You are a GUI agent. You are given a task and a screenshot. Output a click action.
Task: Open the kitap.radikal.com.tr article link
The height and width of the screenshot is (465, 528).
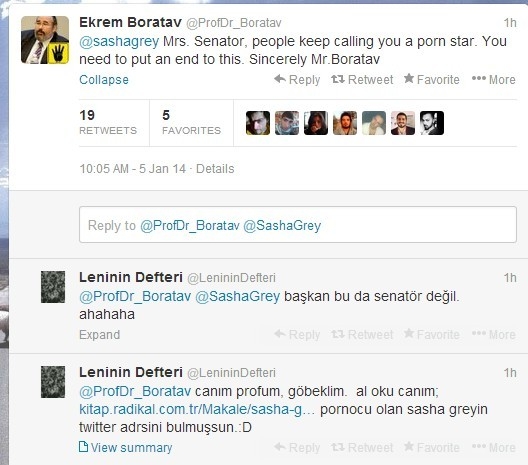[x=197, y=409]
